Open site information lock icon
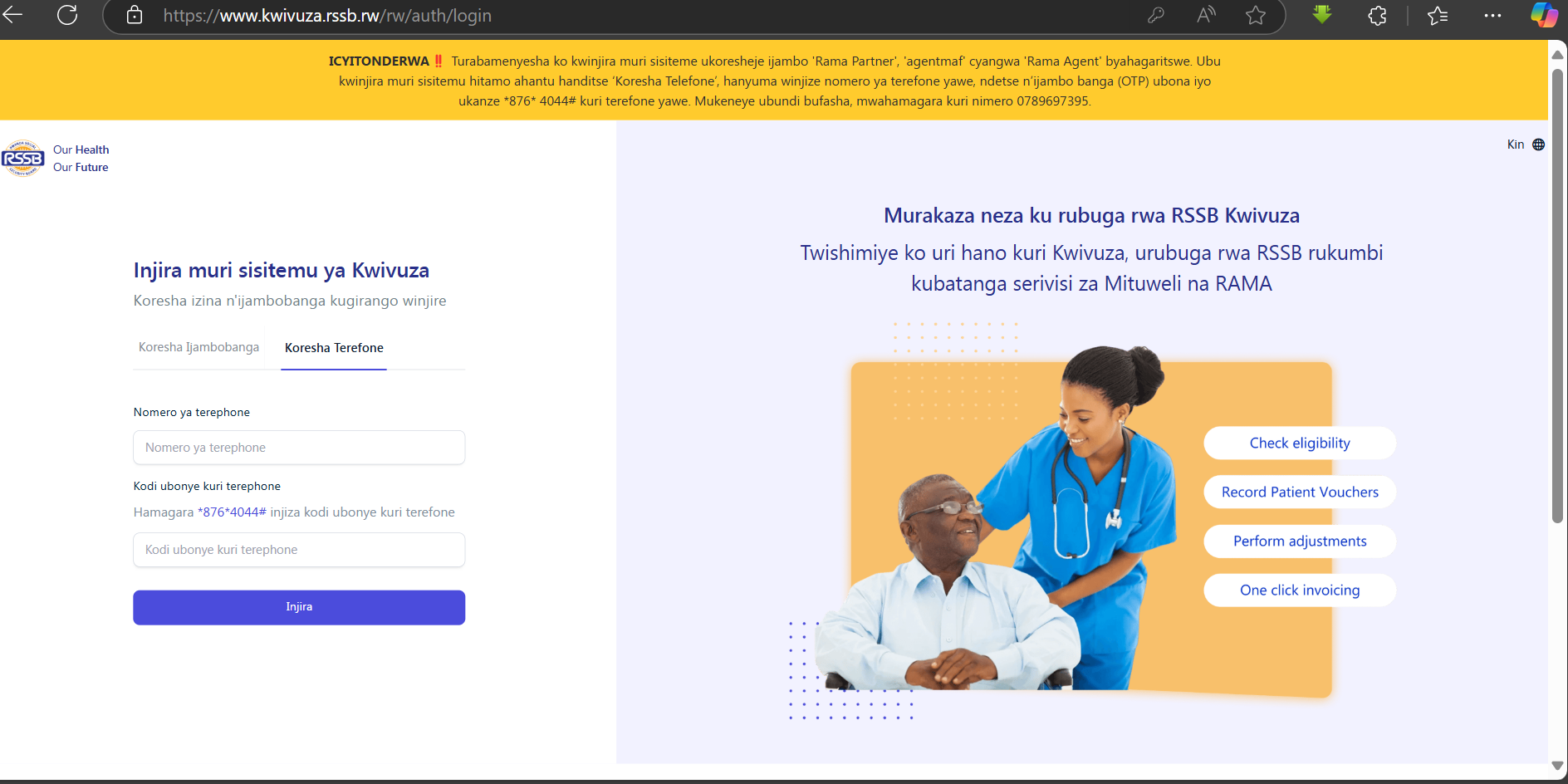1568x784 pixels. 135,15
